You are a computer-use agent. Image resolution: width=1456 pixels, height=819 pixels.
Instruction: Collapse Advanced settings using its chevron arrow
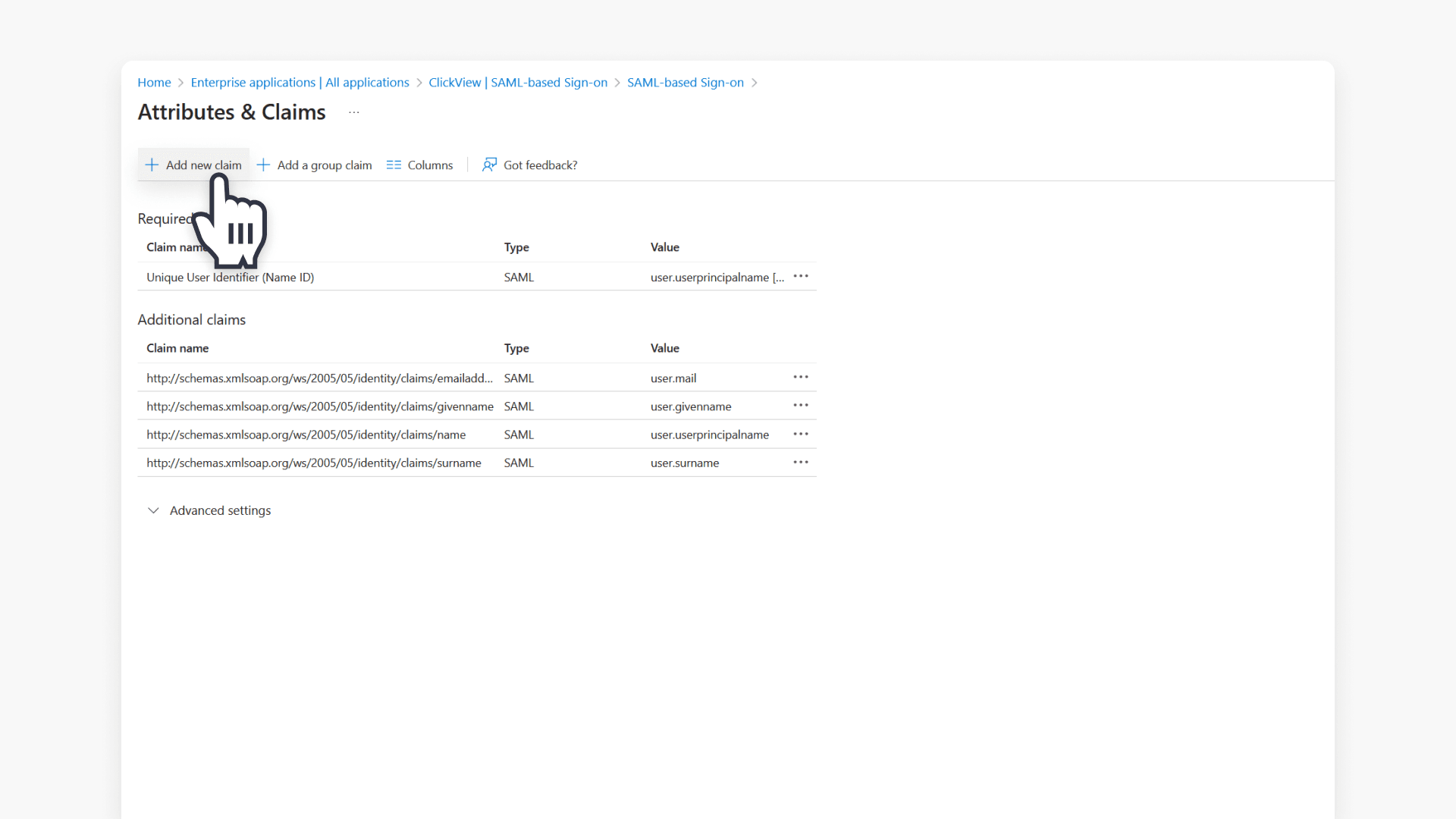154,510
